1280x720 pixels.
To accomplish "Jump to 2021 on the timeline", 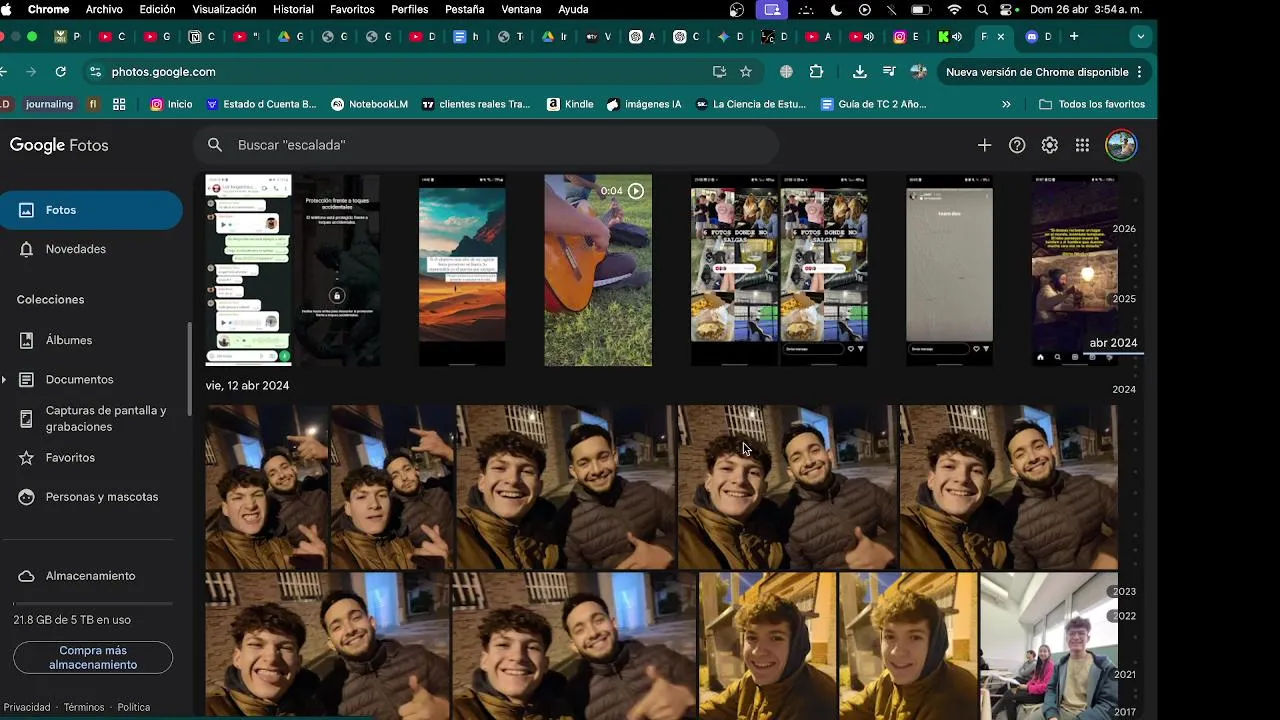I will click(1124, 675).
